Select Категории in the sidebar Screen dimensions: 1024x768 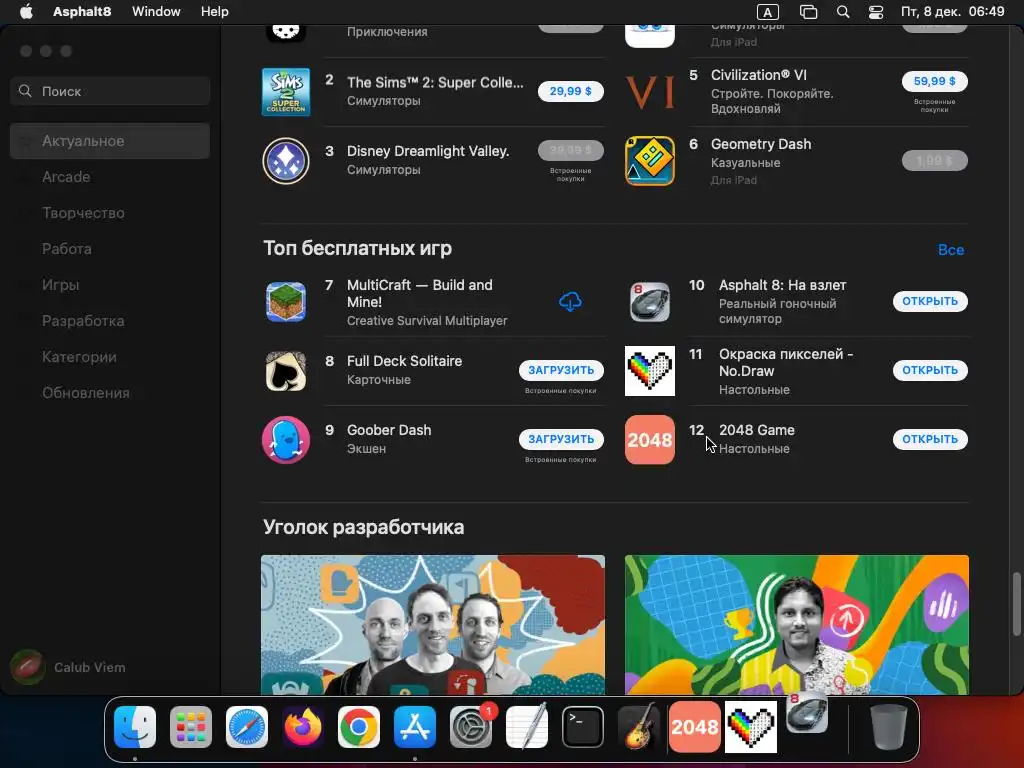tap(110, 357)
